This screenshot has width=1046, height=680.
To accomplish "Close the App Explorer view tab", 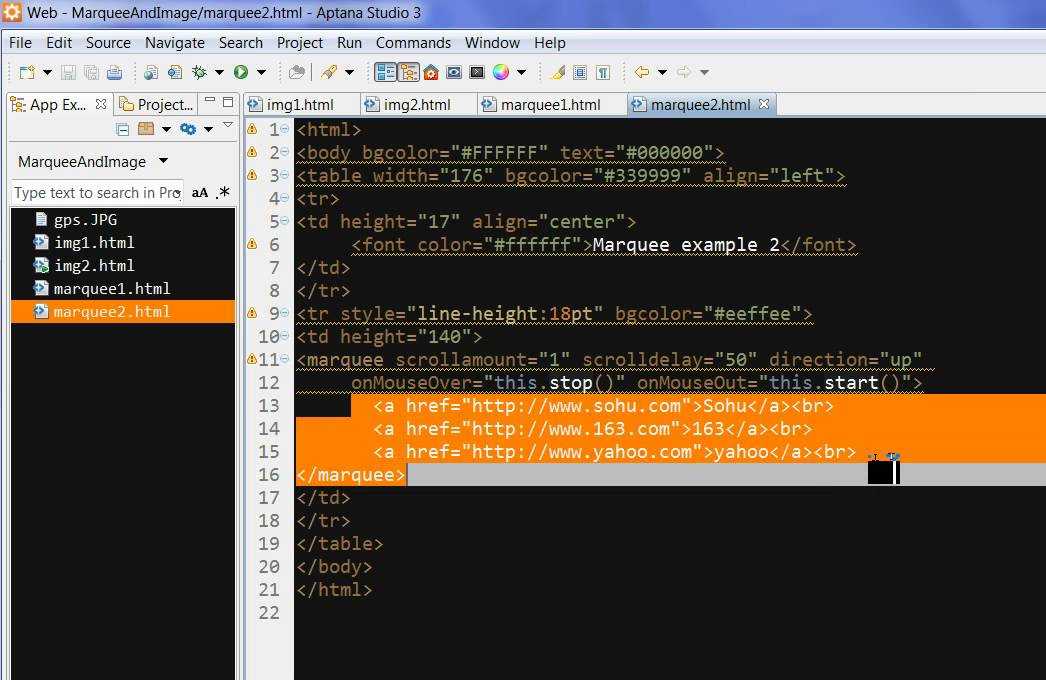I will click(101, 104).
